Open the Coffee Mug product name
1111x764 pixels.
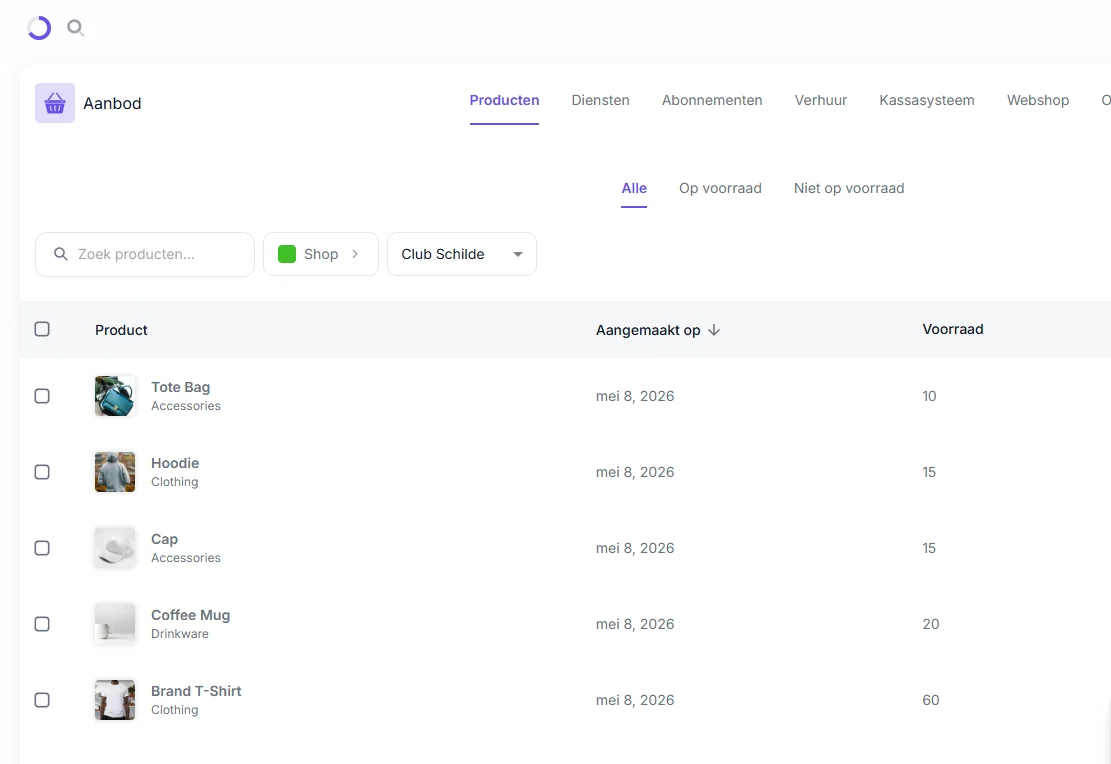point(191,615)
